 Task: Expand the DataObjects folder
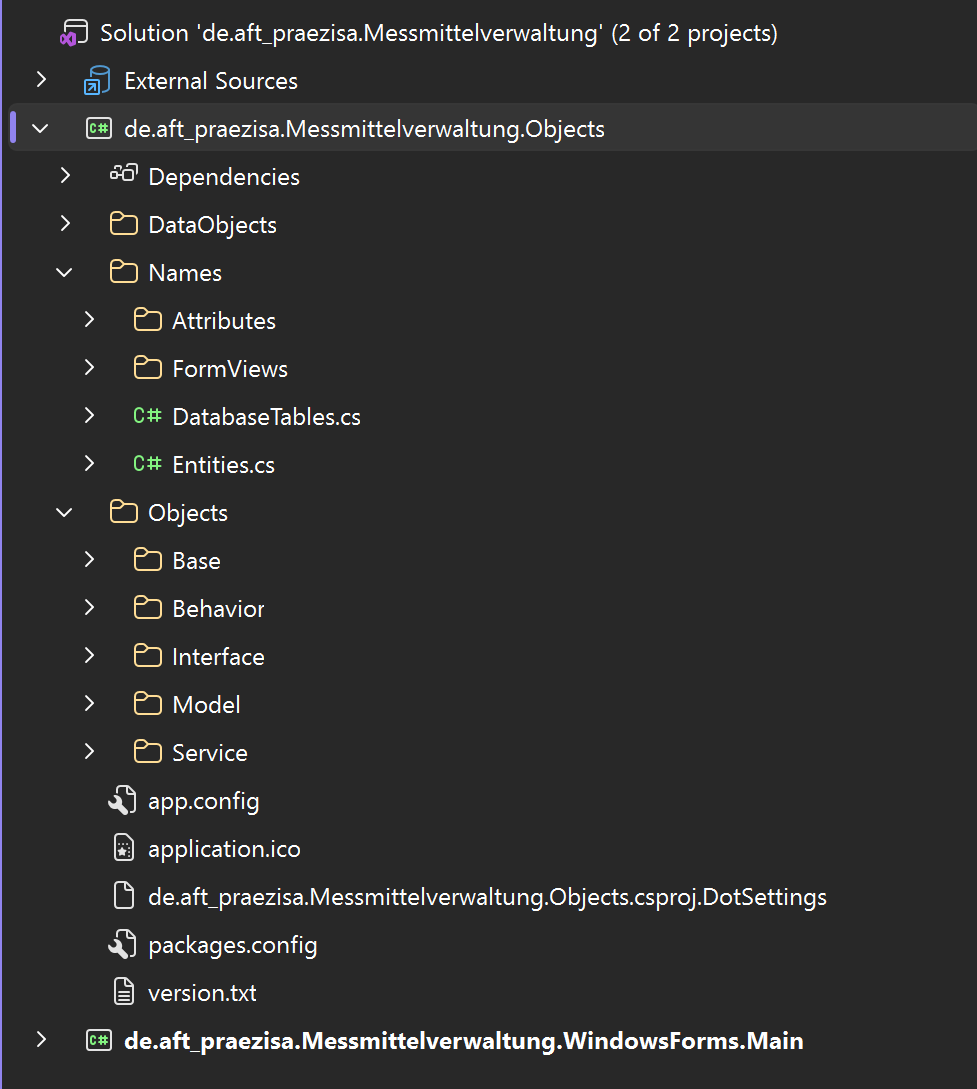point(65,224)
